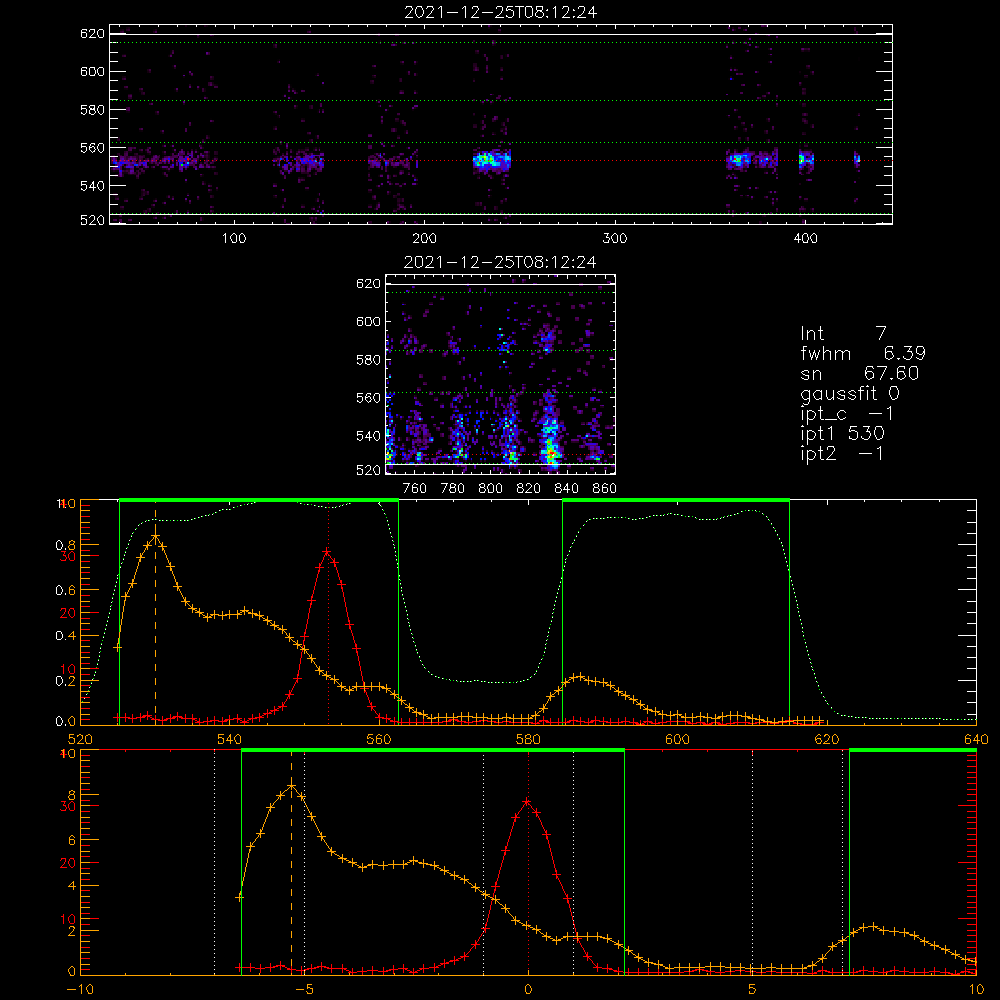Click x-axis label 840 under middle image
This screenshot has width=1000, height=1000.
tap(566, 489)
